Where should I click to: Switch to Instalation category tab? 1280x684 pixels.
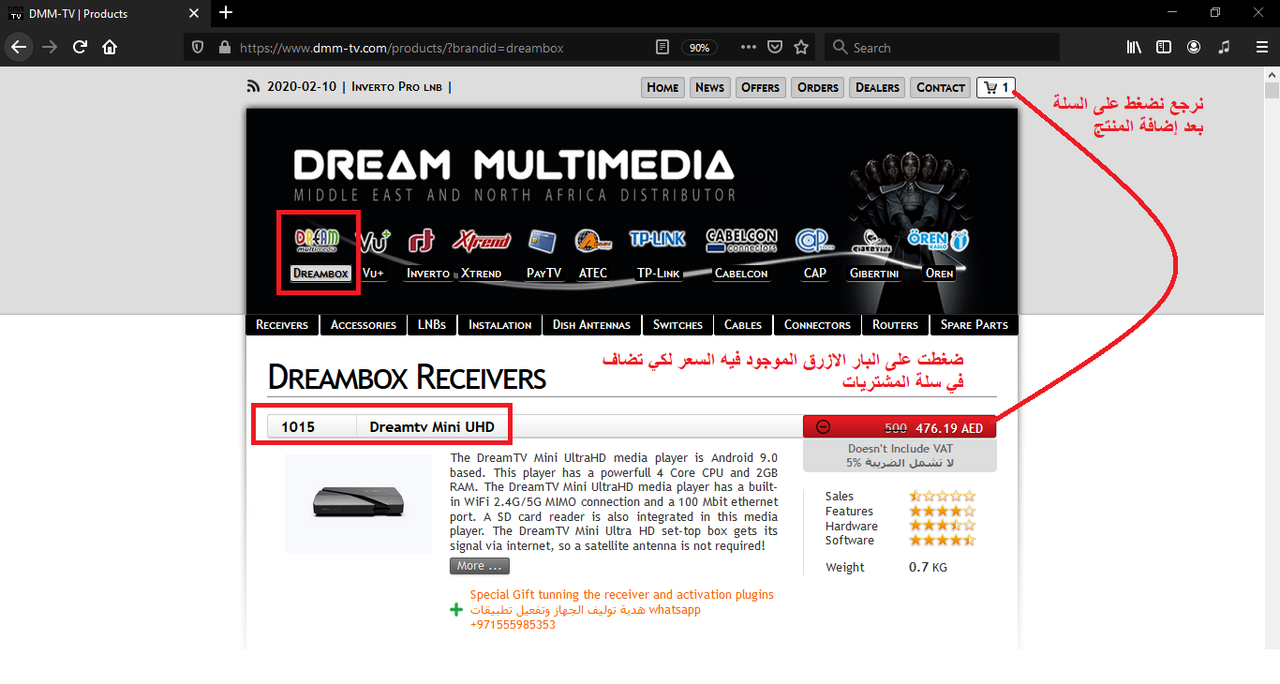pyautogui.click(x=500, y=325)
